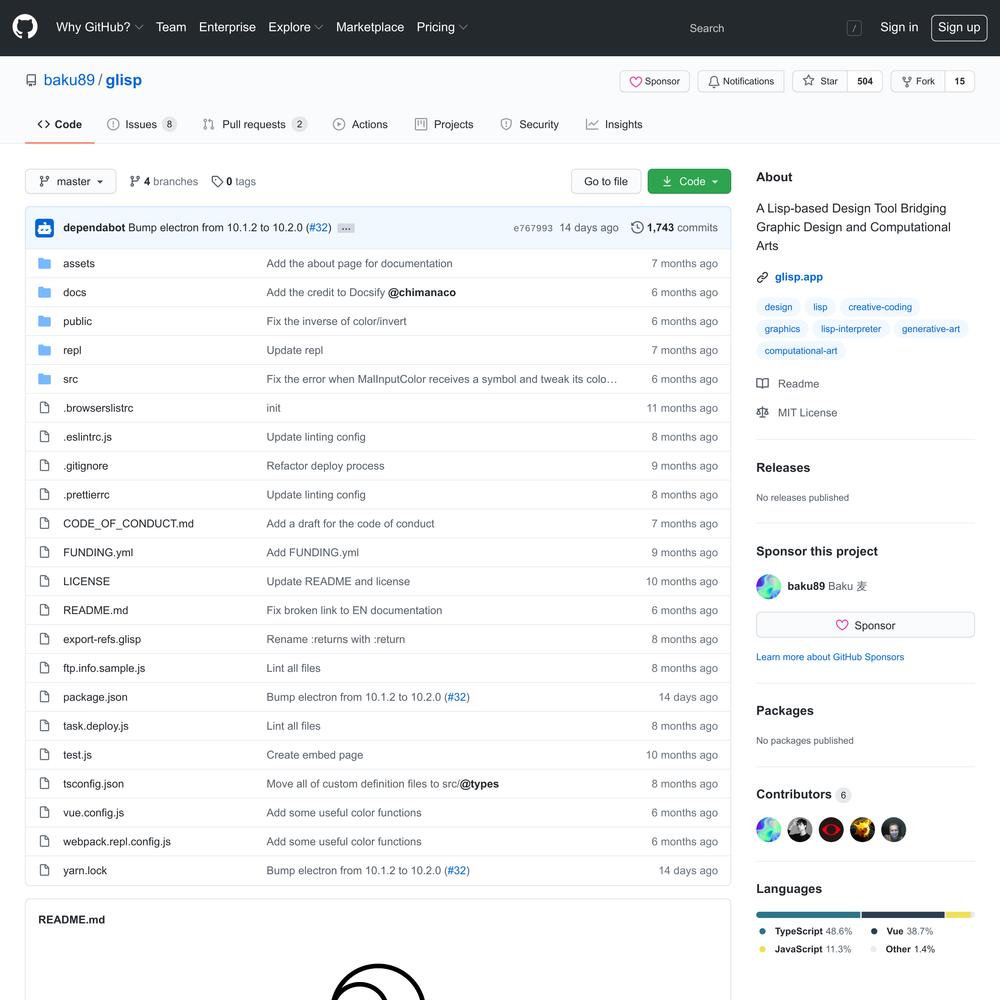Screen dimensions: 1000x1000
Task: Open the baku89 owner link
Action: (x=69, y=80)
